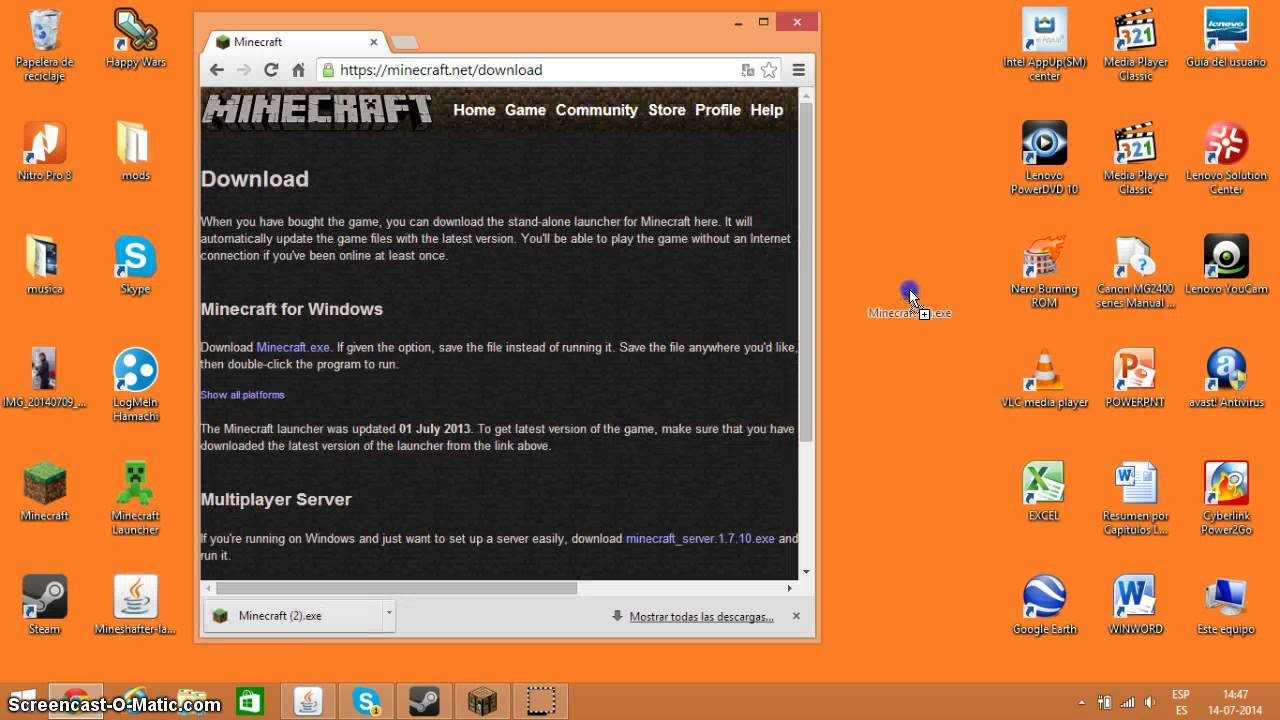Select musica folder desktop icon
The height and width of the screenshot is (720, 1280).
point(45,265)
